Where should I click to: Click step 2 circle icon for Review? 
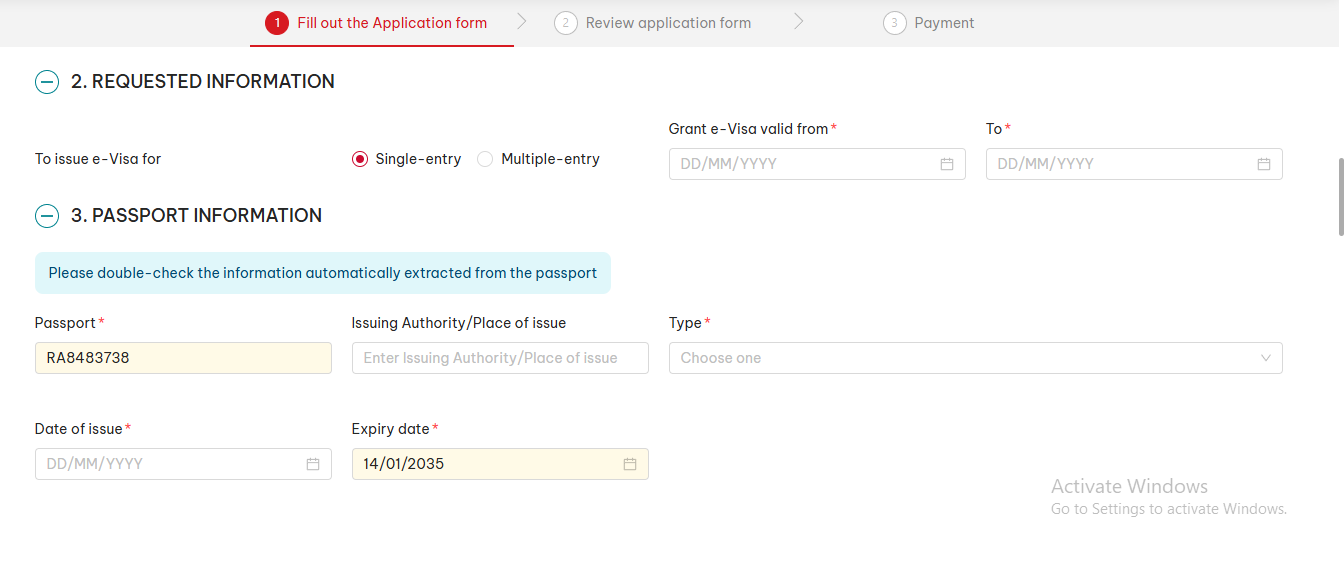(x=566, y=23)
